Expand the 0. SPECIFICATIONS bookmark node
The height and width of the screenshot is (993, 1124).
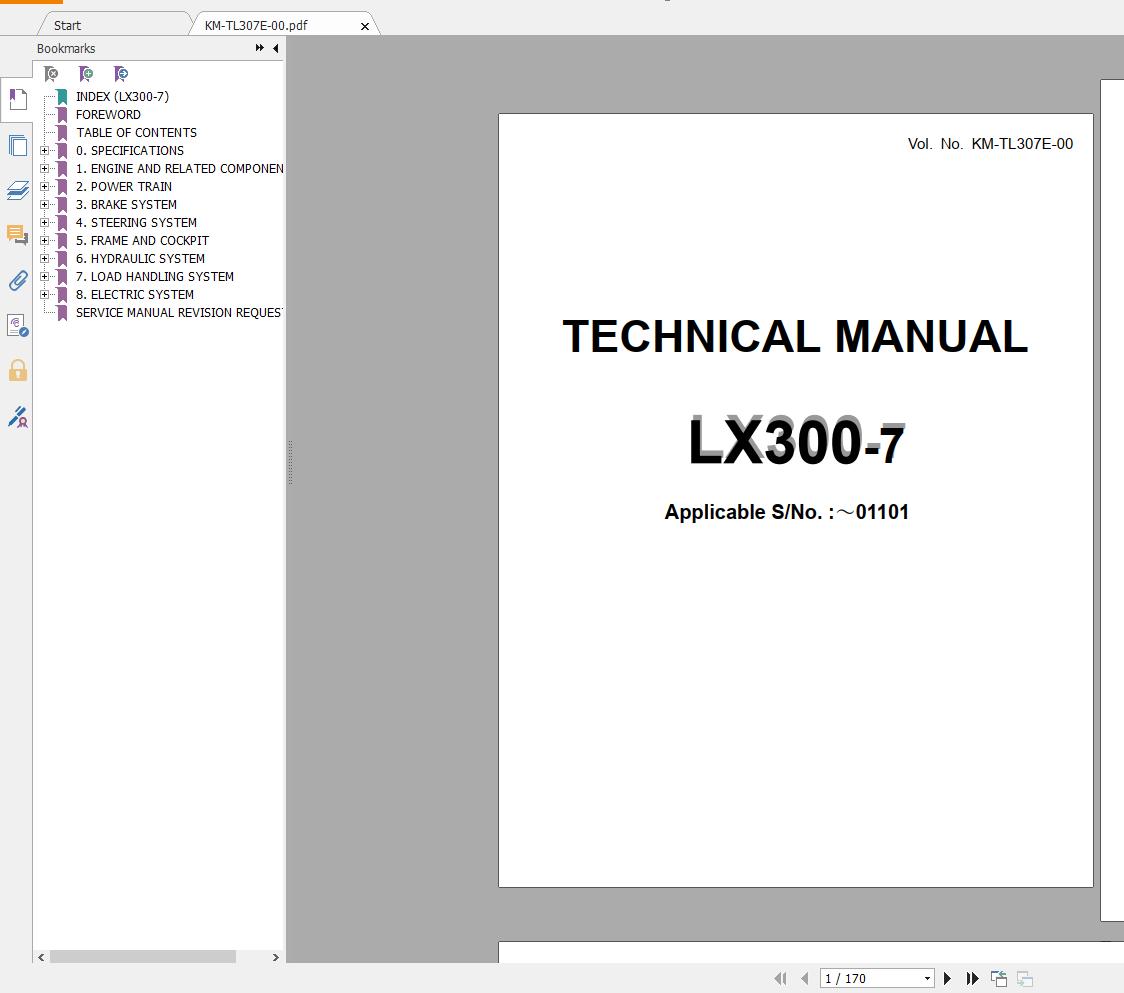44,151
